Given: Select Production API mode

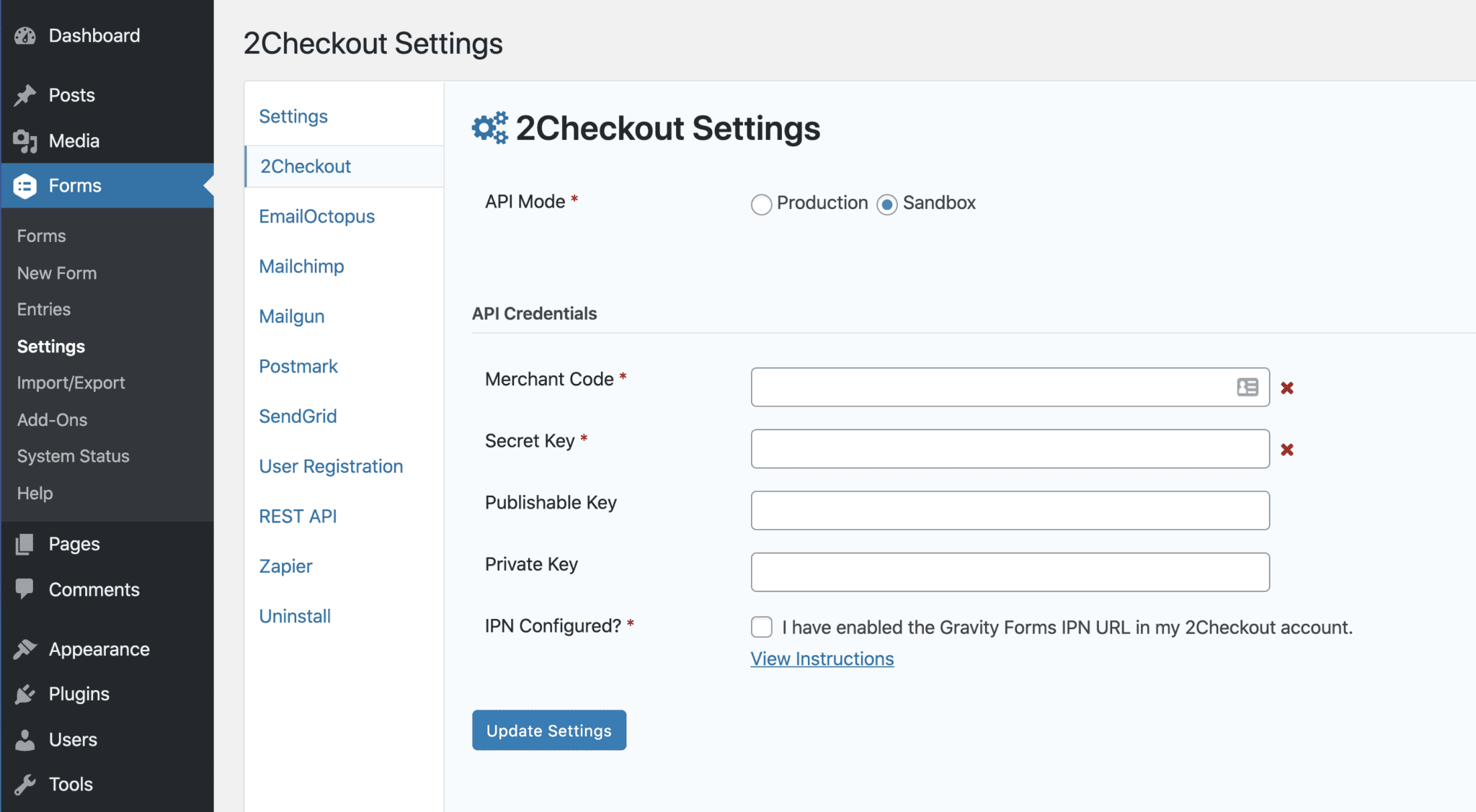Looking at the screenshot, I should click(x=761, y=205).
